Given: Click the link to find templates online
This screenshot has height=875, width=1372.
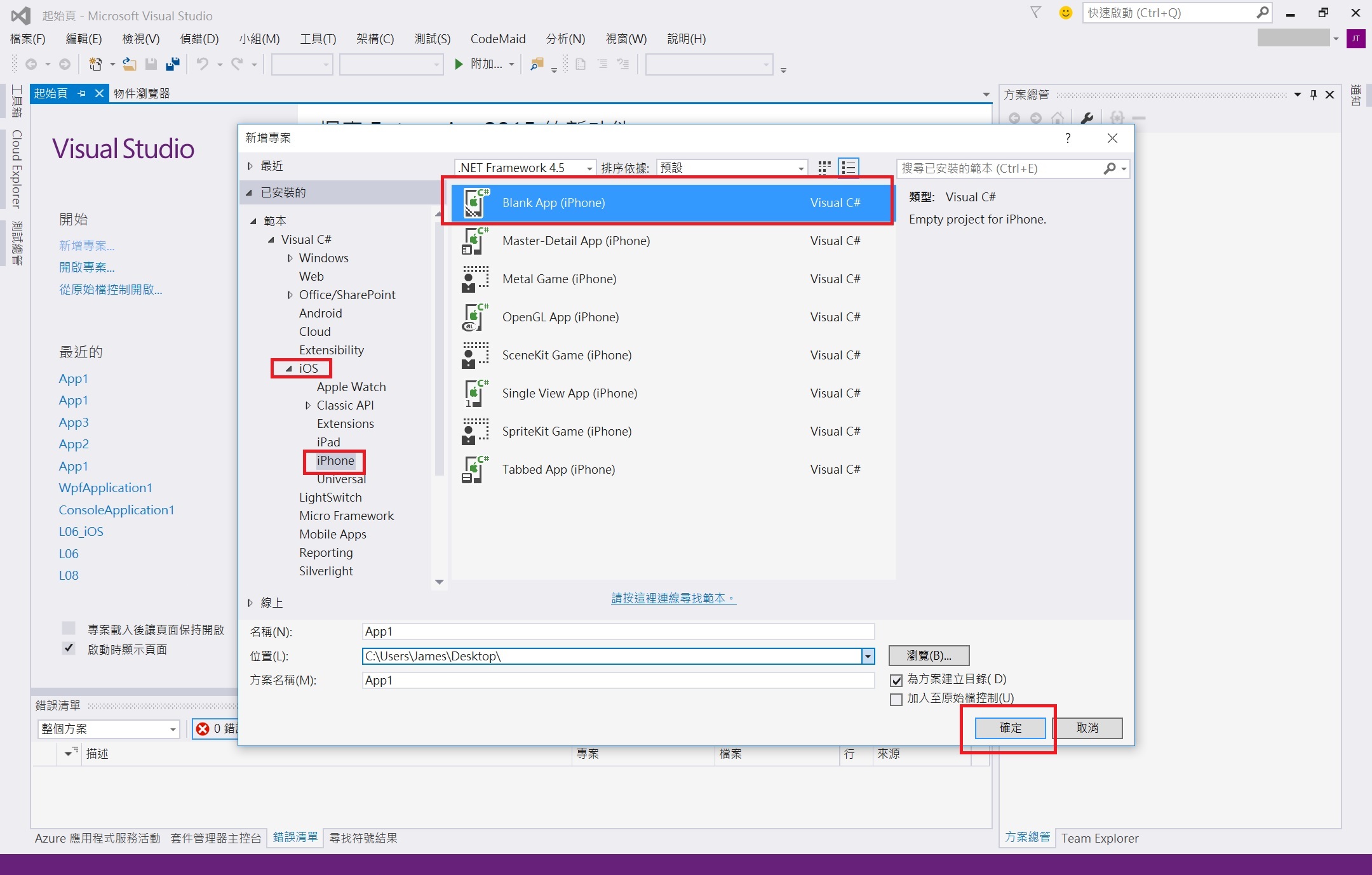Looking at the screenshot, I should coord(673,598).
